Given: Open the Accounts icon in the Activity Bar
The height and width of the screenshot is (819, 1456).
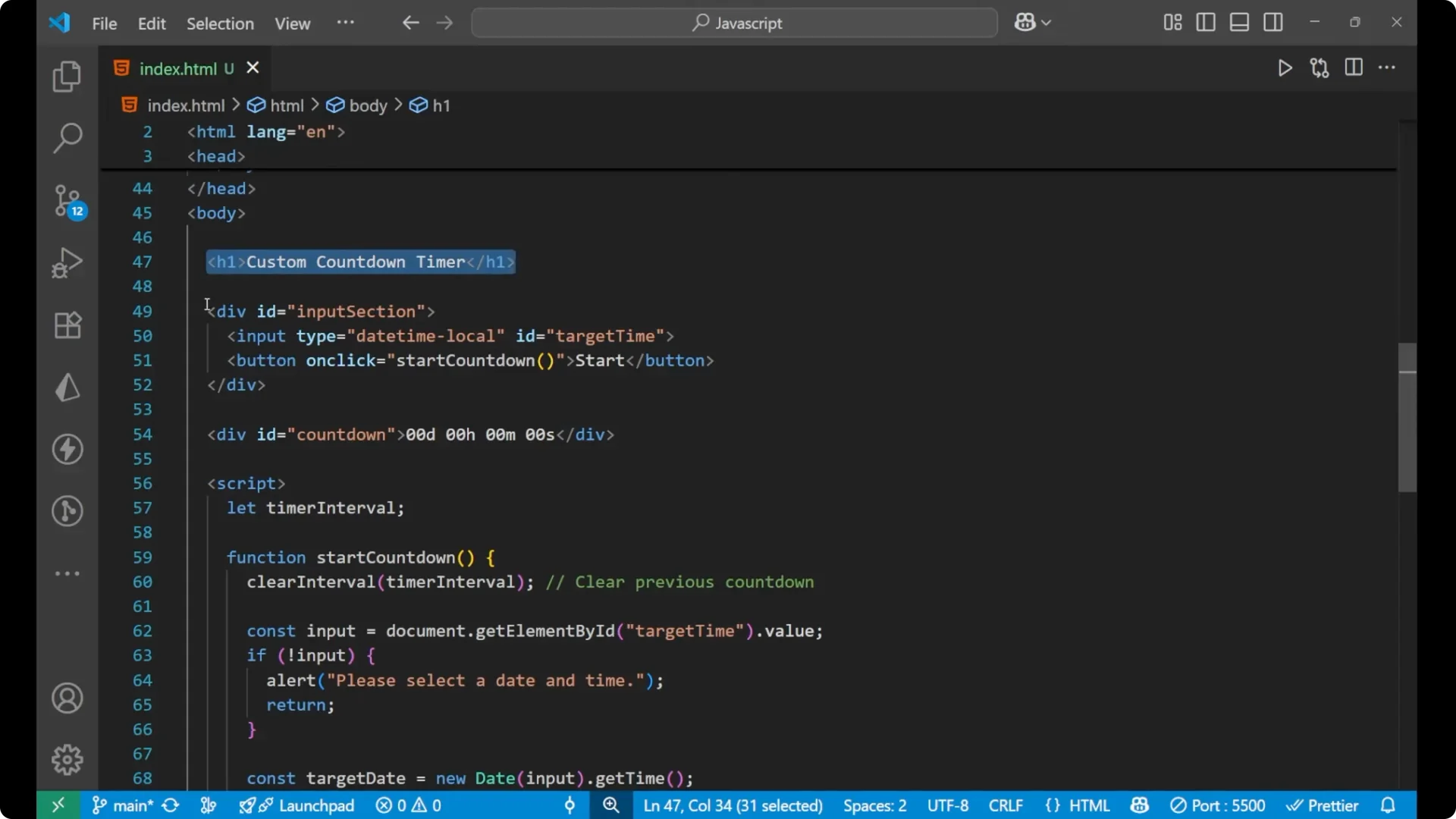Looking at the screenshot, I should pos(67,698).
